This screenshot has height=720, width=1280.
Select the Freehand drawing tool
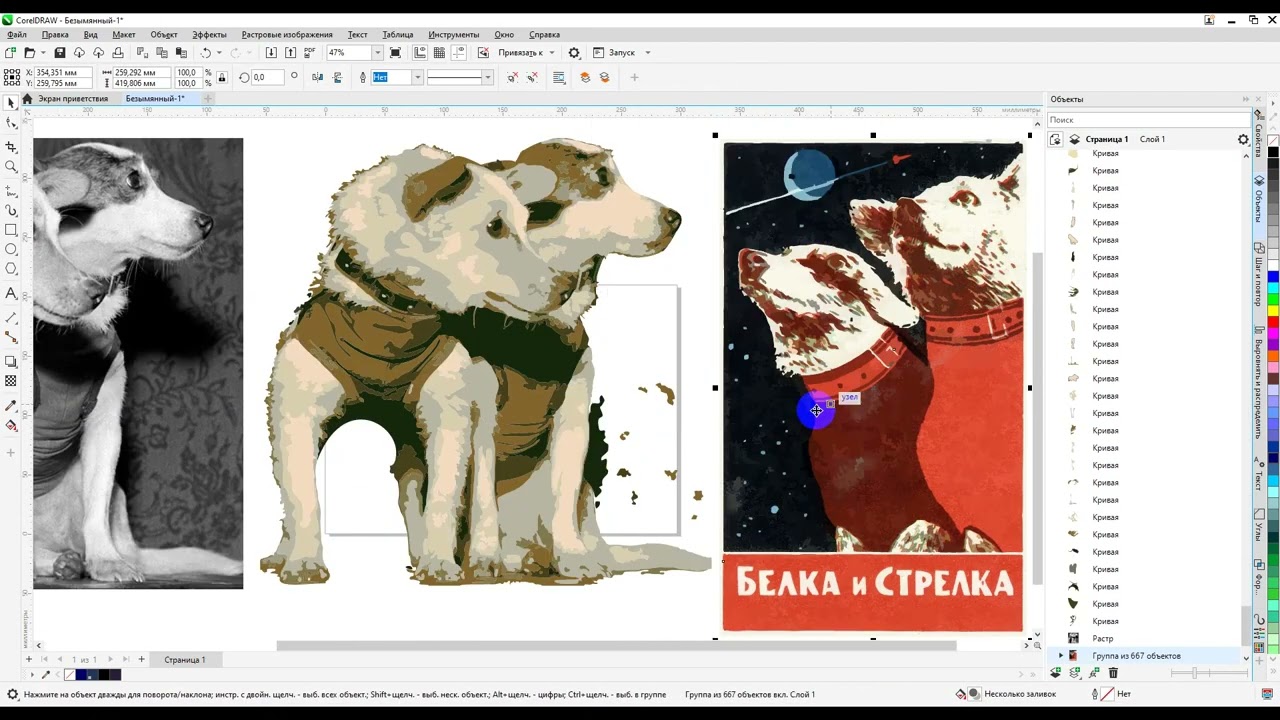(x=11, y=191)
